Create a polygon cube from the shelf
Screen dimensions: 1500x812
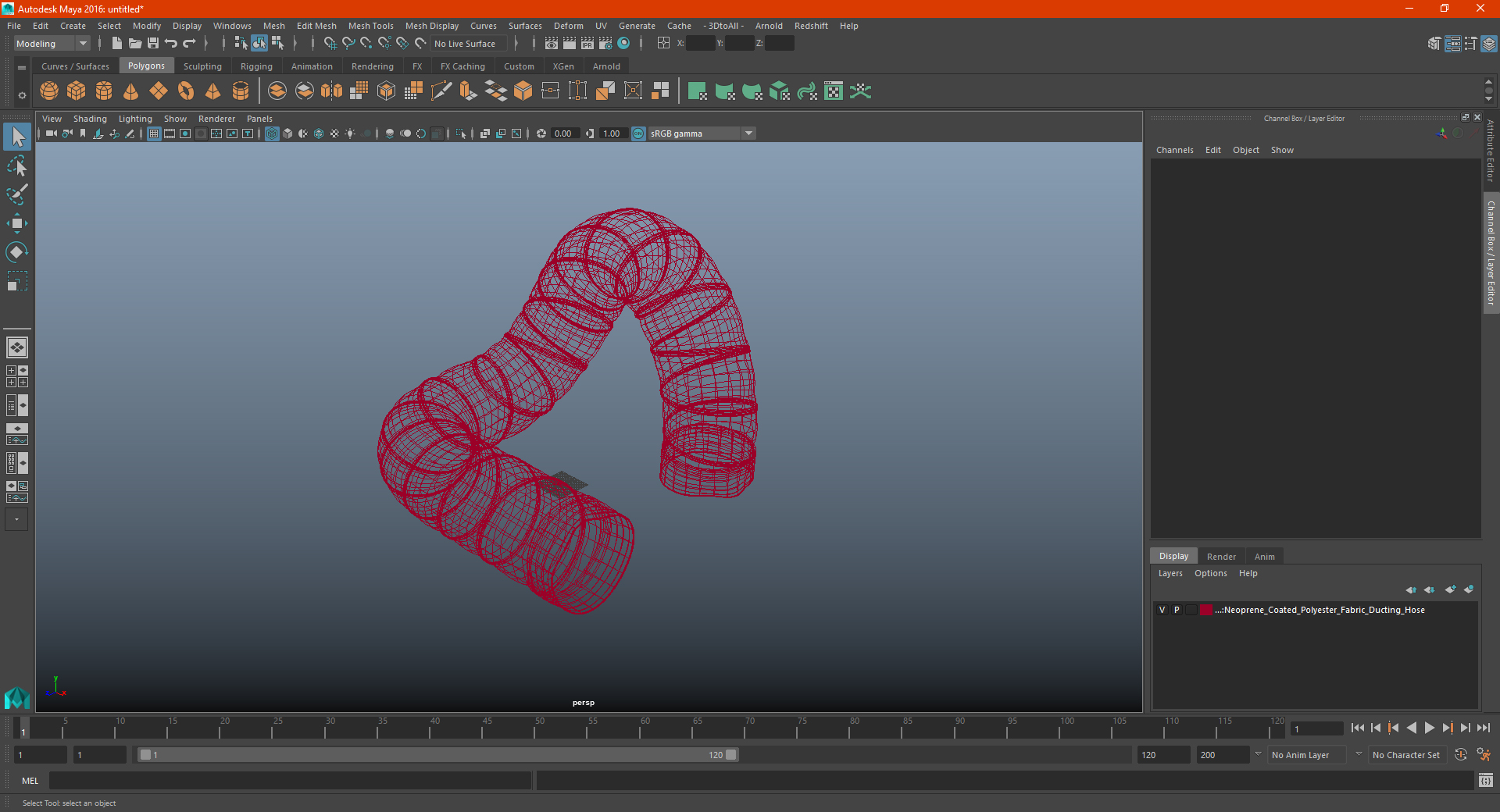pos(77,91)
